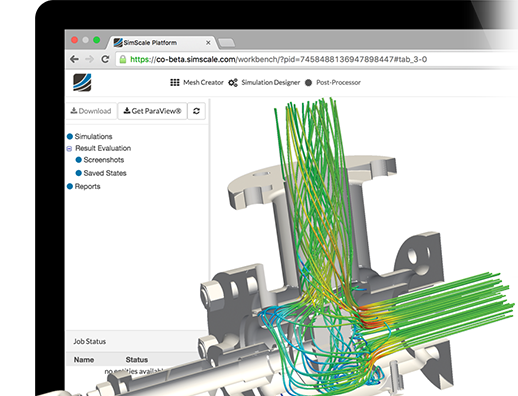
Task: Click the Status column header
Action: click(137, 360)
